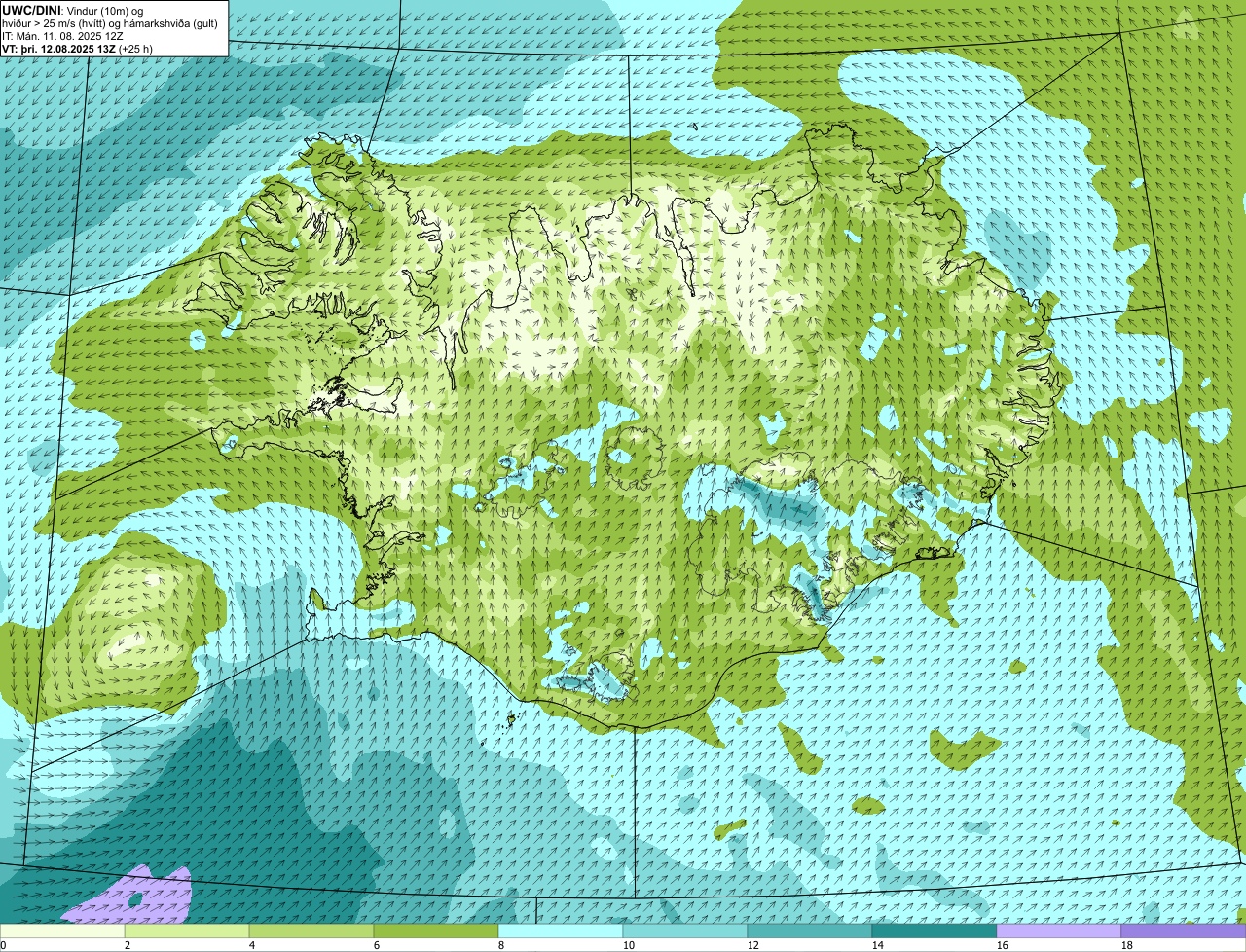Image resolution: width=1246 pixels, height=952 pixels.
Task: Click the "VT: þri. 12.08.2025 13Z (+25 h)" text
Action: (x=77, y=49)
